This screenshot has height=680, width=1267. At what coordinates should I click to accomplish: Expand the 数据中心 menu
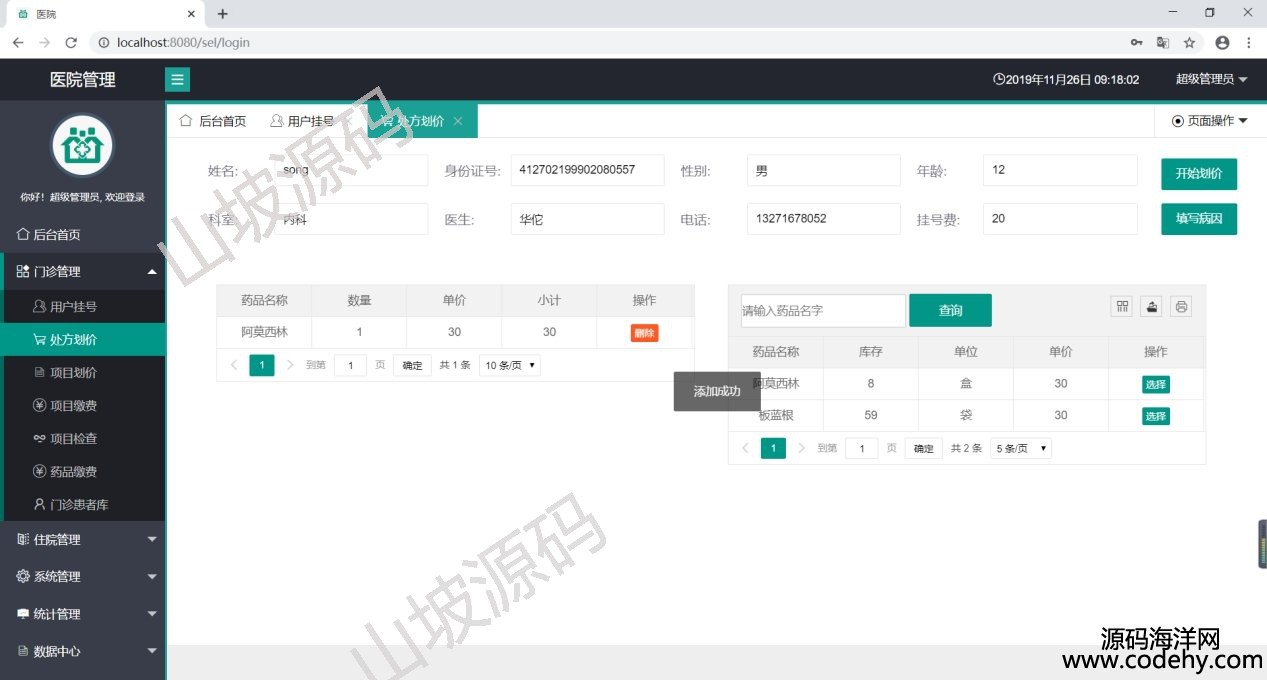82,651
